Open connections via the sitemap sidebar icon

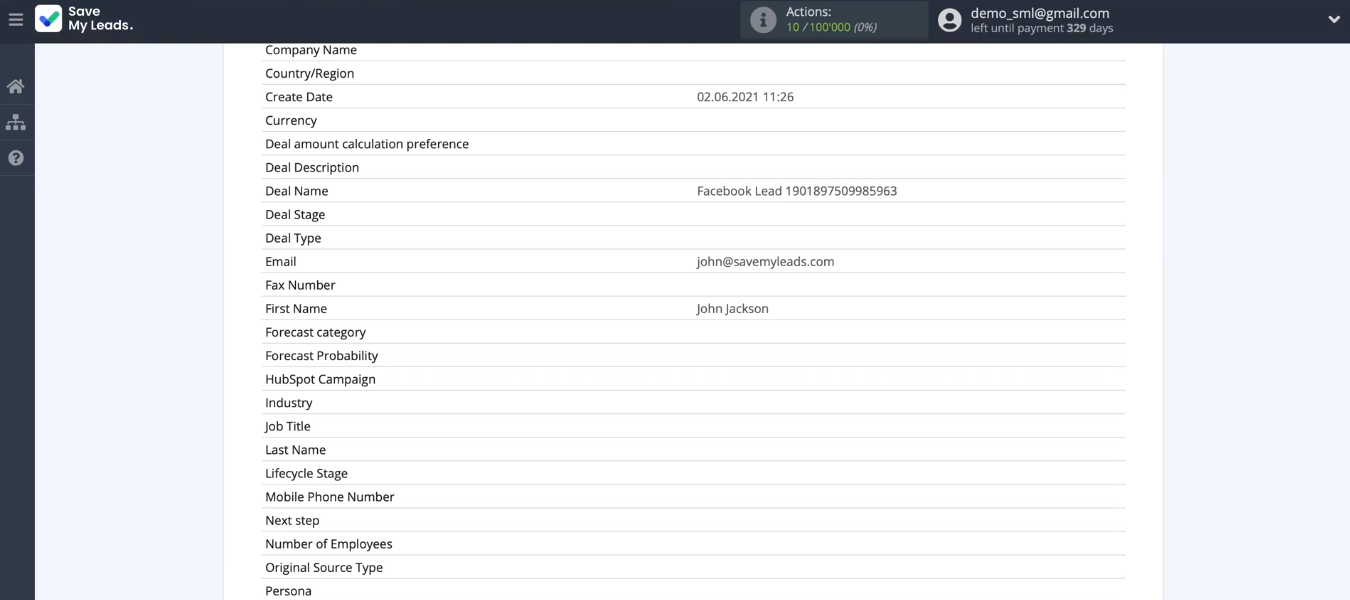tap(16, 122)
